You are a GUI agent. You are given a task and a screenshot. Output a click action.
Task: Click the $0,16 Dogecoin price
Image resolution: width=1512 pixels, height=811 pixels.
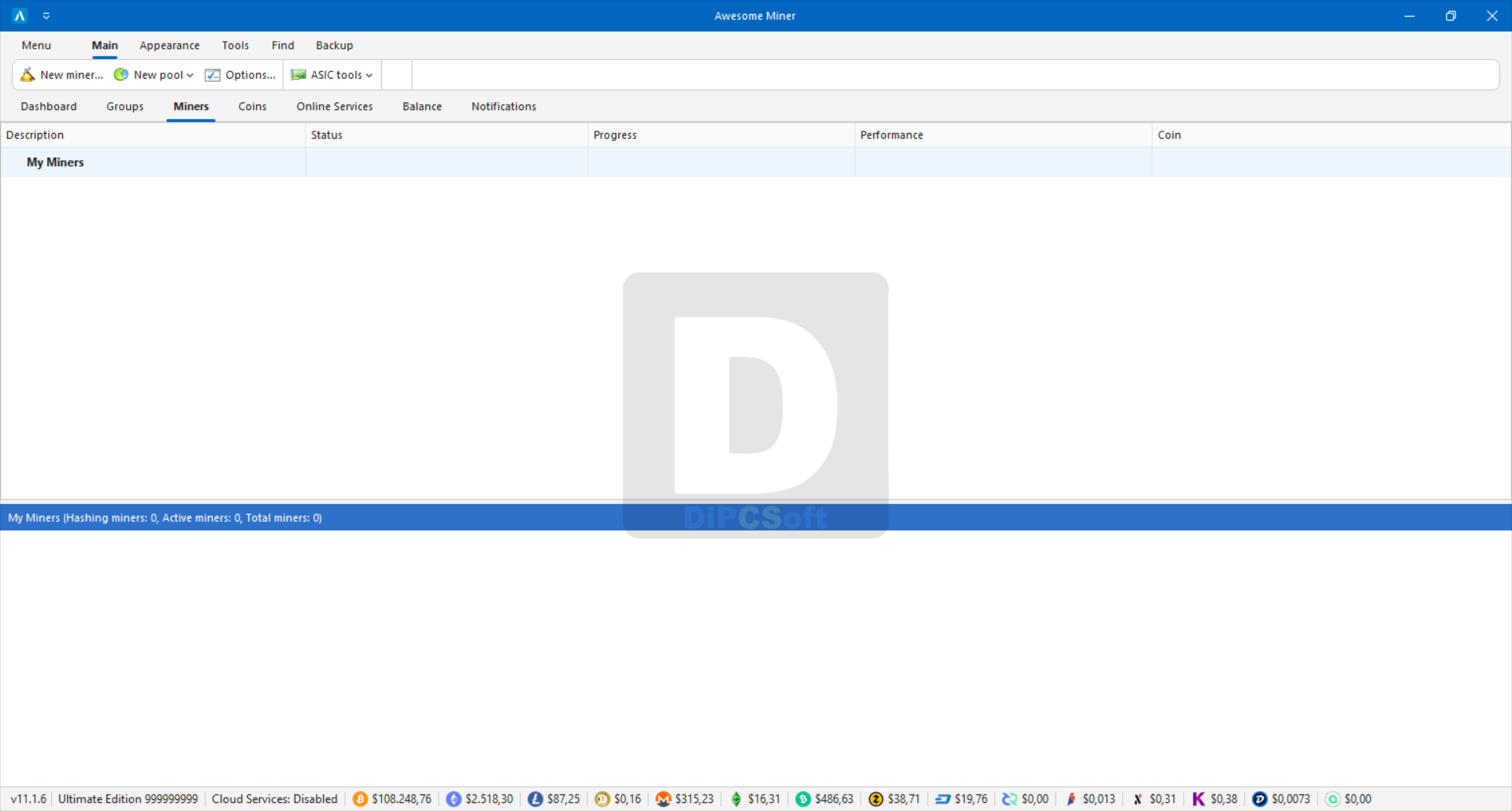coord(628,799)
